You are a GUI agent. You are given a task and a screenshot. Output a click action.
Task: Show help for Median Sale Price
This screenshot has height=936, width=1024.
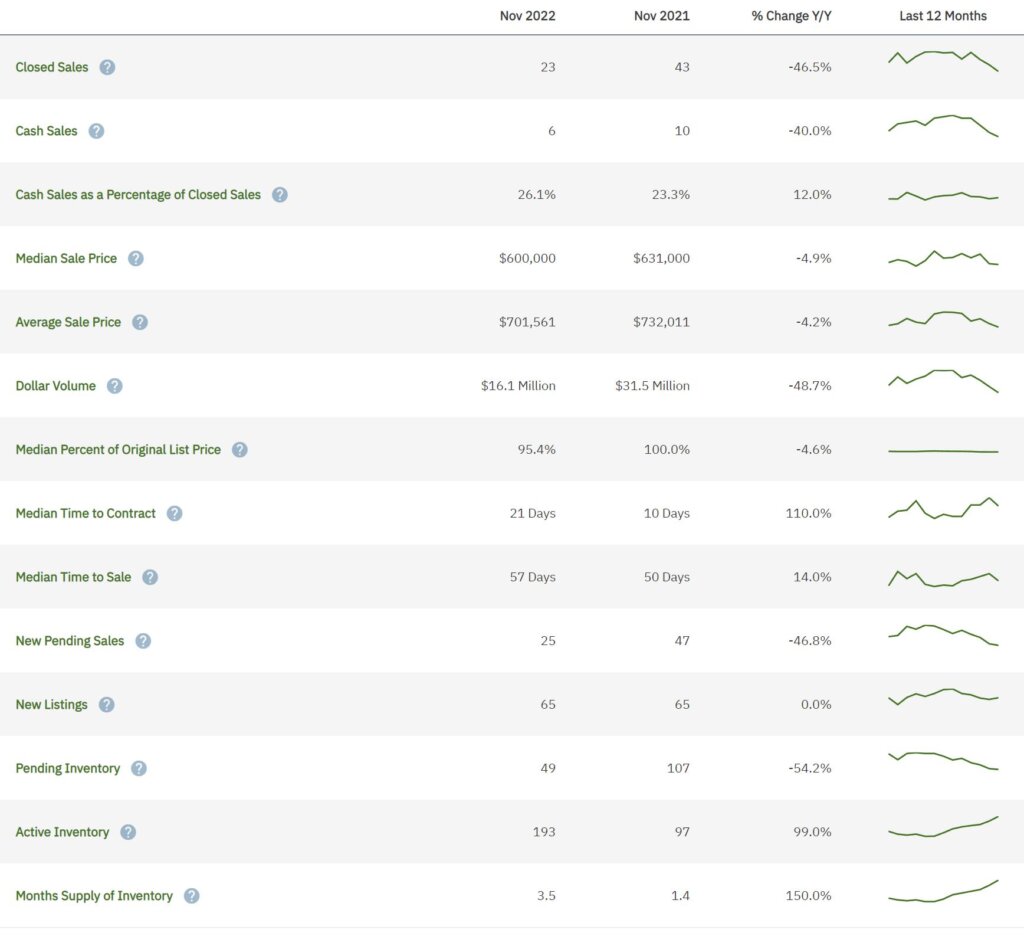click(x=135, y=259)
